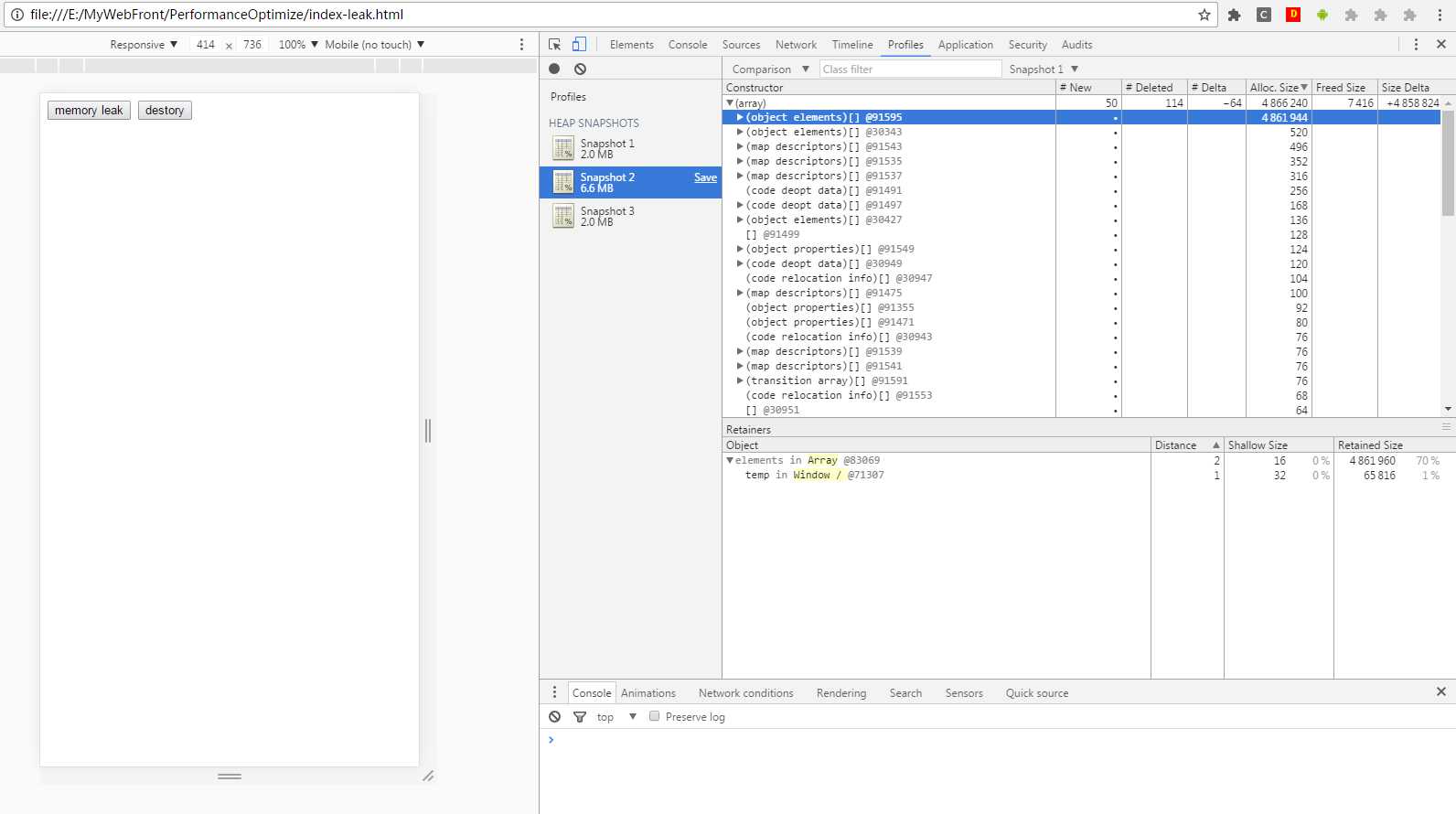Open the Mobile (no touch) dropdown

pyautogui.click(x=375, y=44)
